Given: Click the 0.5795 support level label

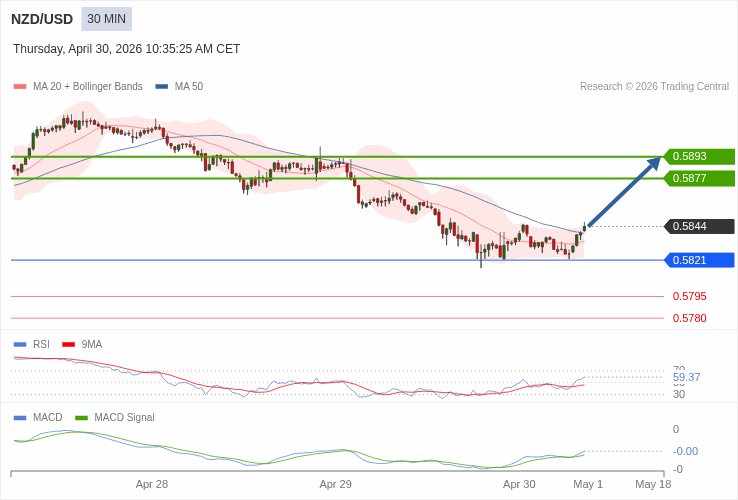Looking at the screenshot, I should coord(689,296).
